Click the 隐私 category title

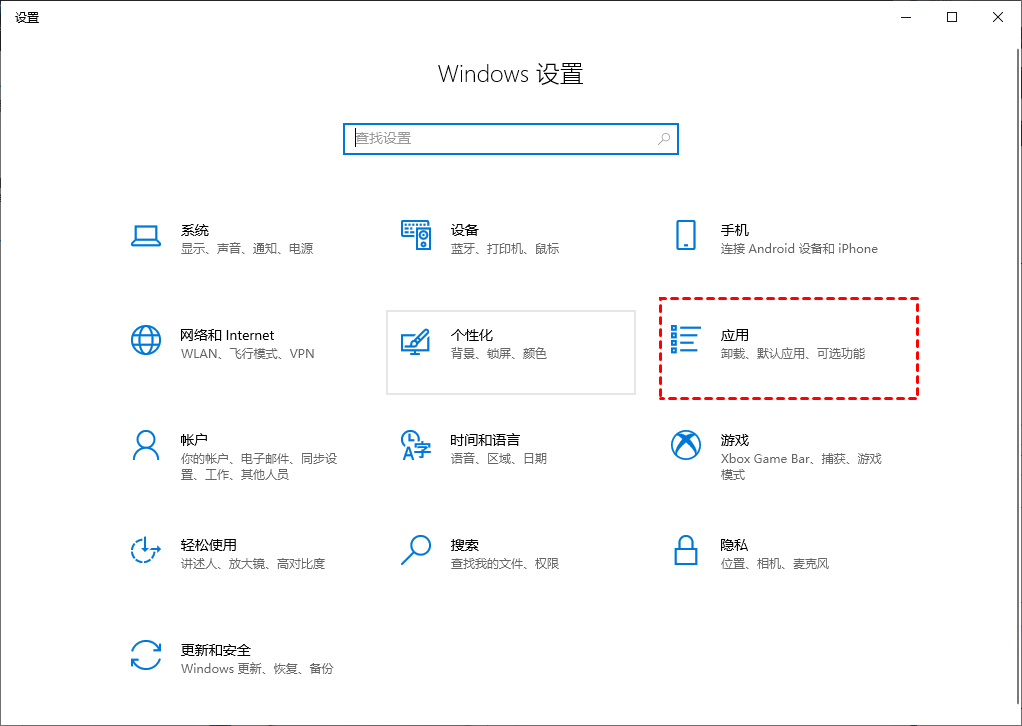734,545
